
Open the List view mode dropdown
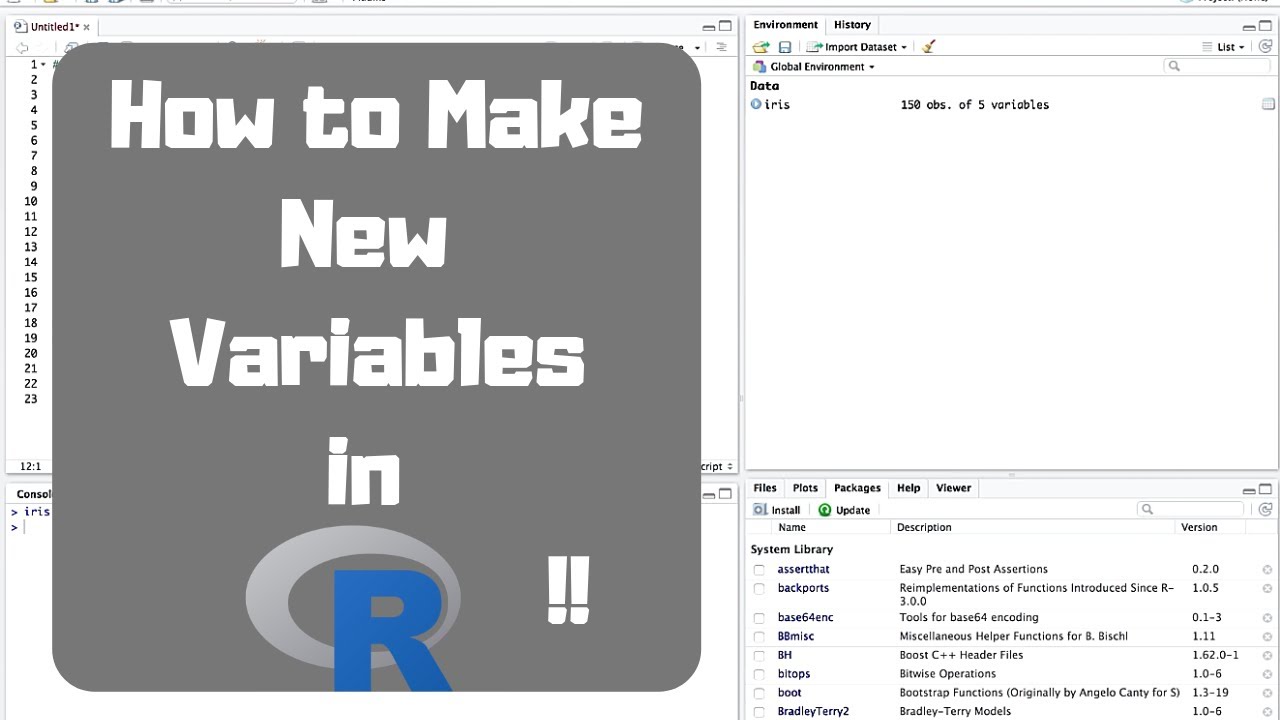click(x=1224, y=47)
